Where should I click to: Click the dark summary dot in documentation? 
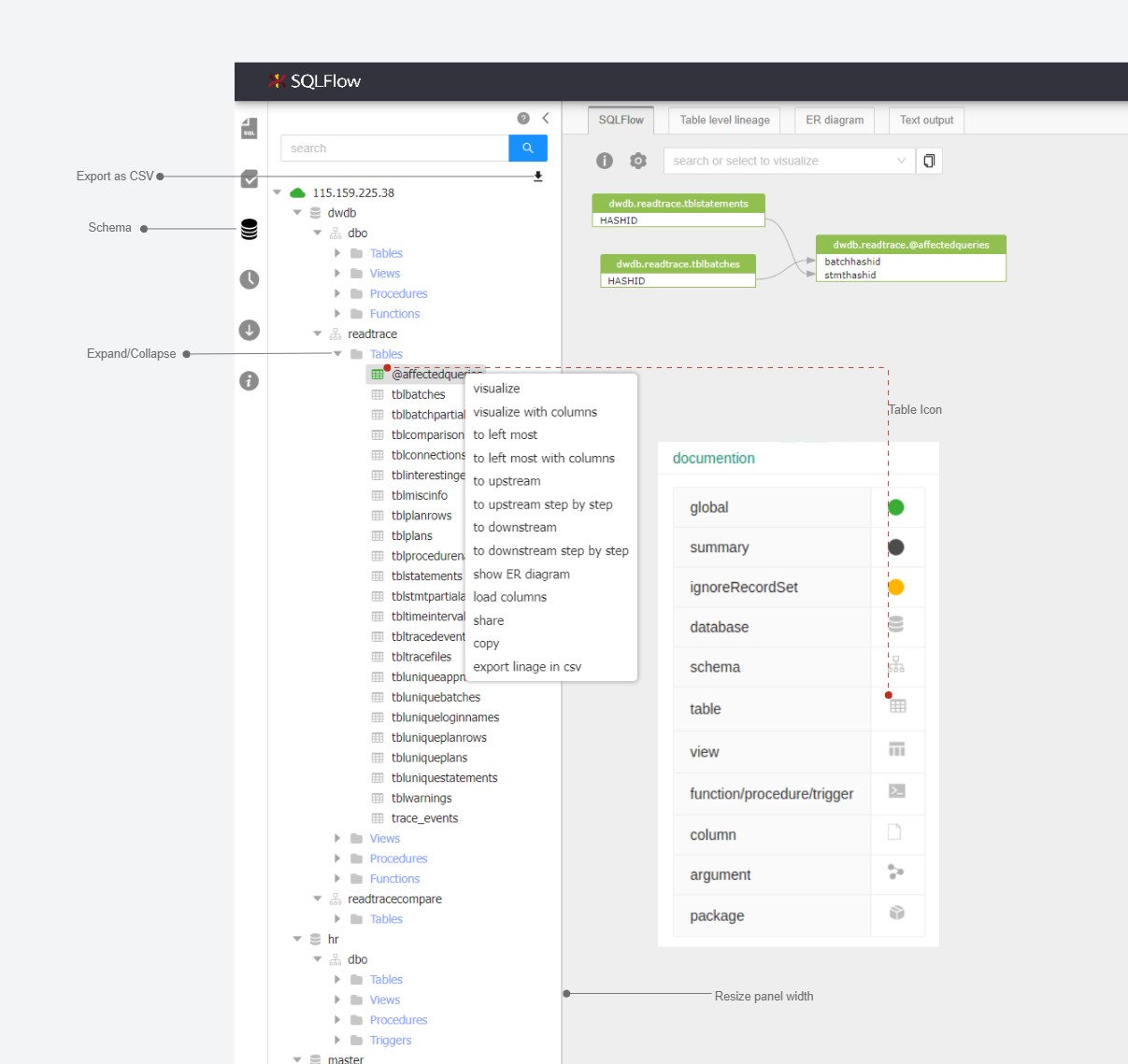895,547
